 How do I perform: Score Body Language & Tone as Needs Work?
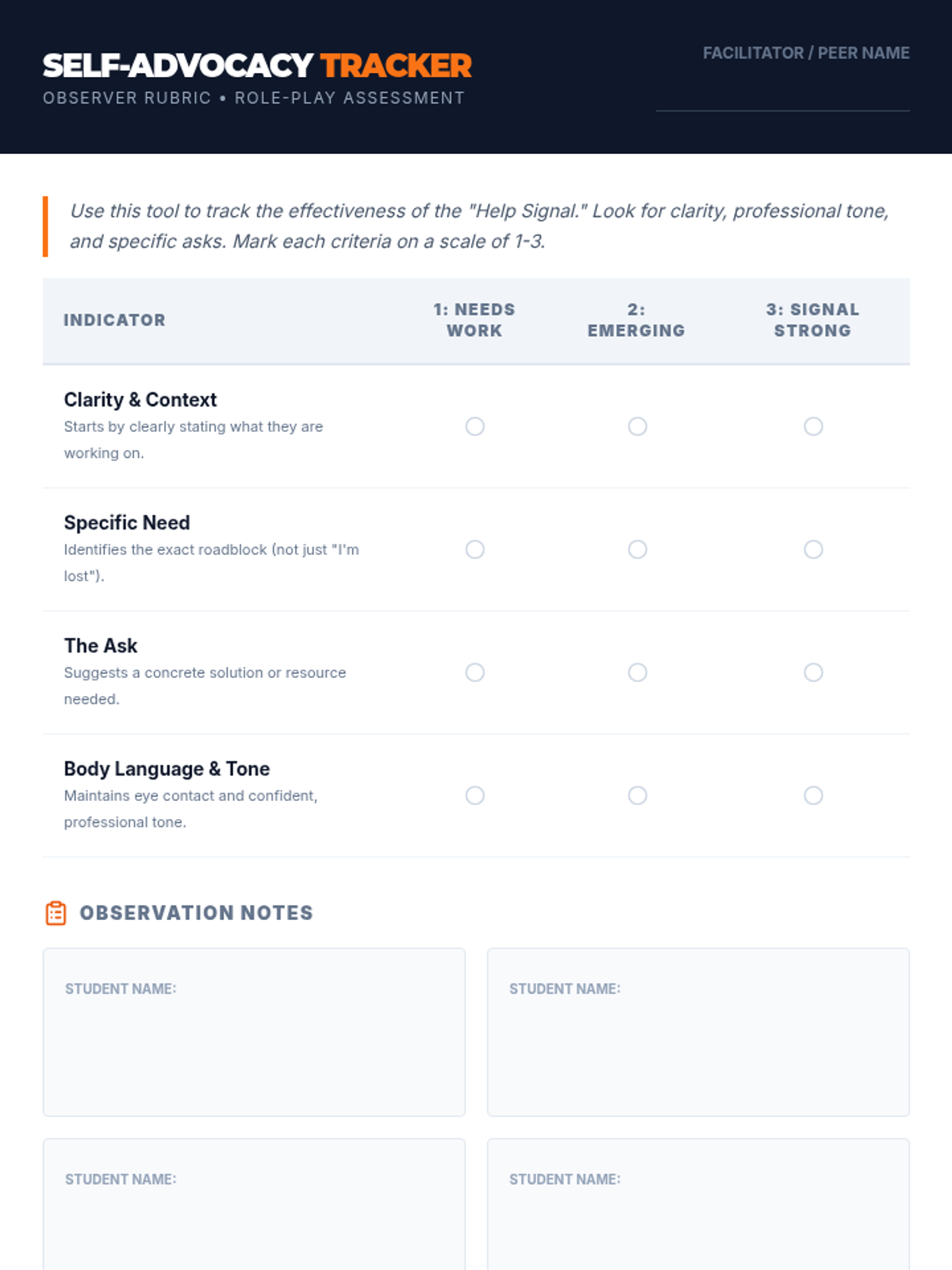coord(475,795)
